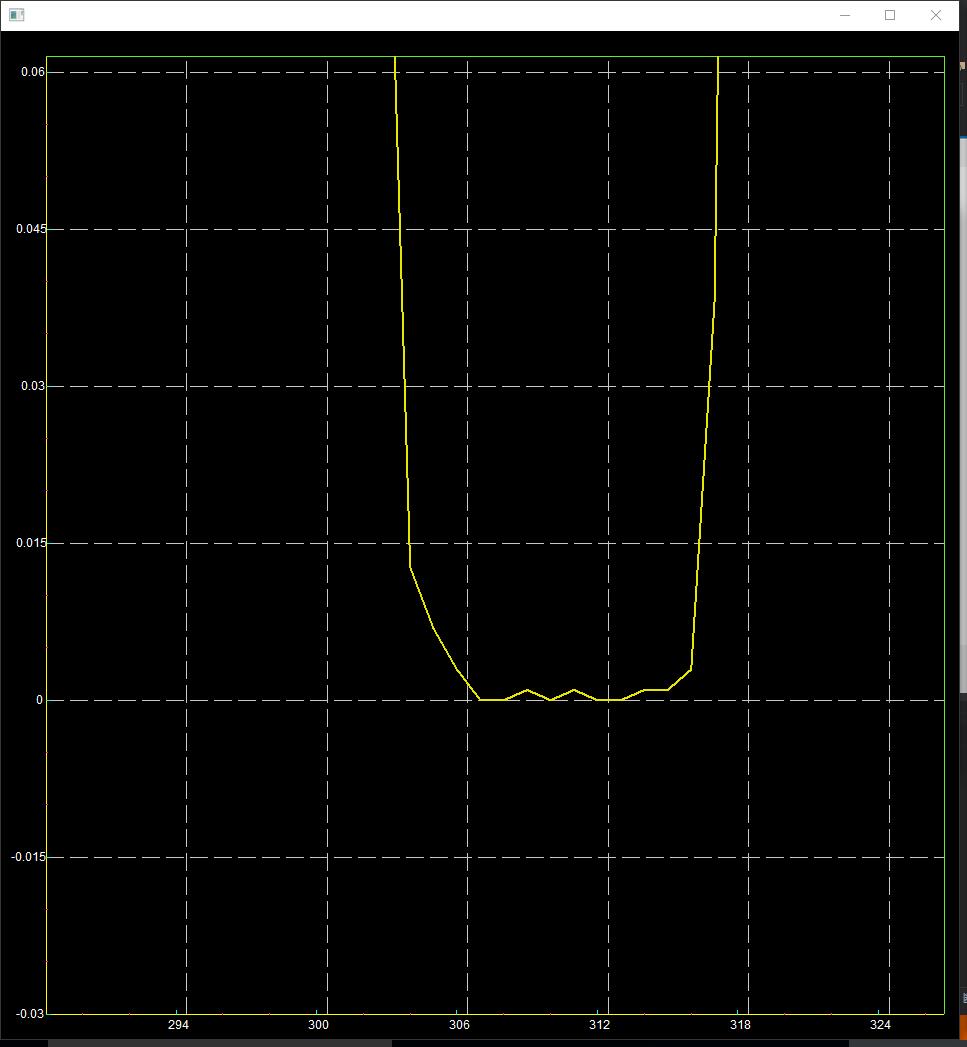Close the plot window
The height and width of the screenshot is (1047, 967).
[936, 15]
